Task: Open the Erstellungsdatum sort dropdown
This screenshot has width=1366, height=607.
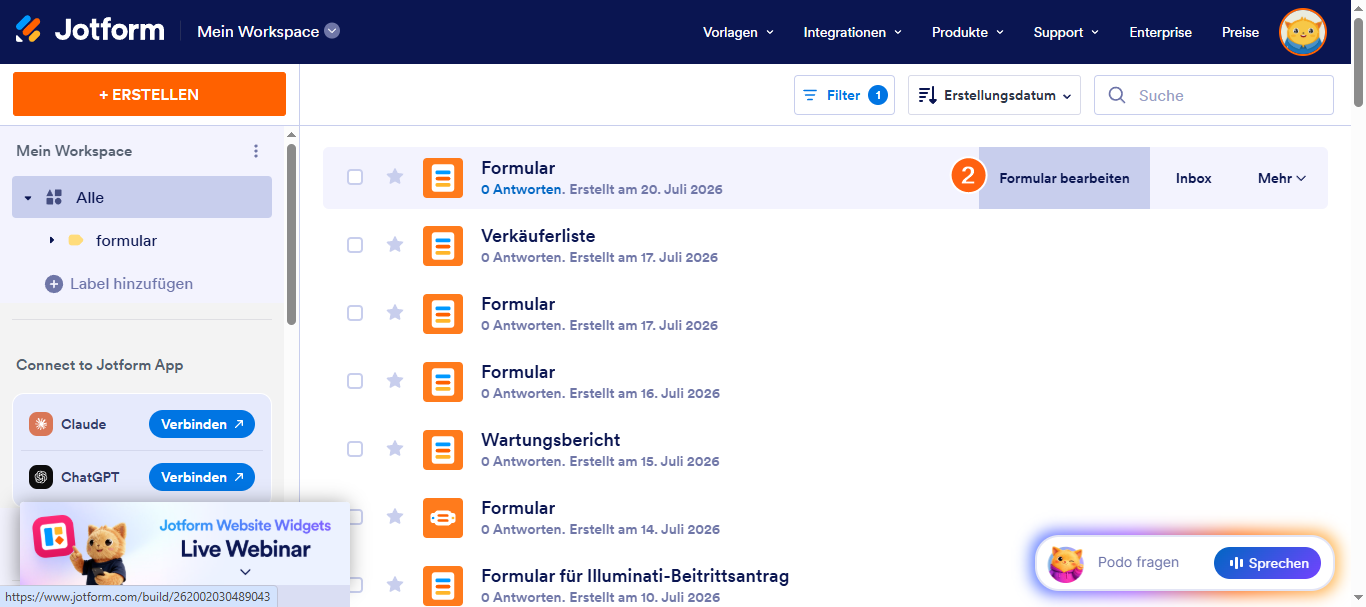Action: [x=994, y=95]
